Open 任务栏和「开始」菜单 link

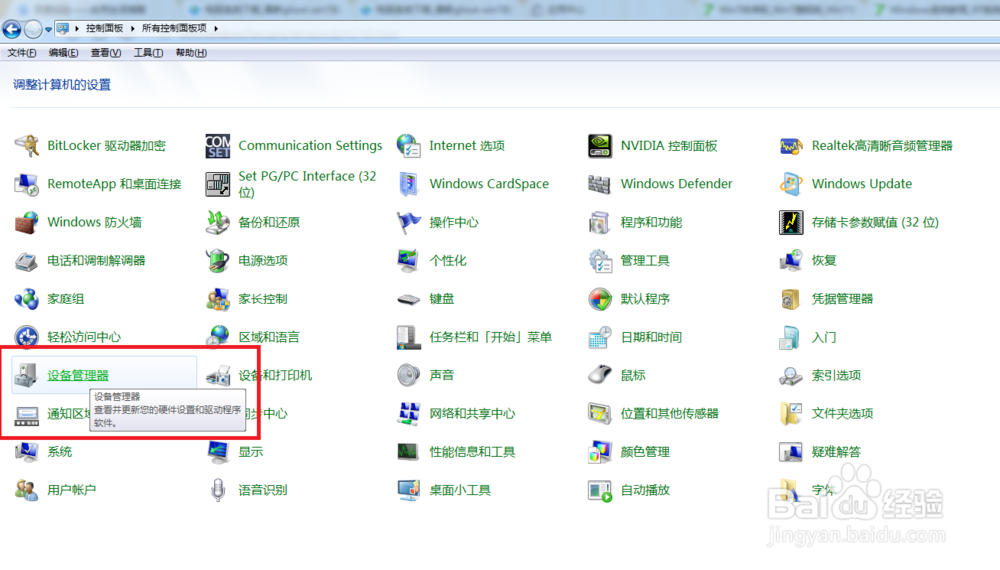pos(490,337)
